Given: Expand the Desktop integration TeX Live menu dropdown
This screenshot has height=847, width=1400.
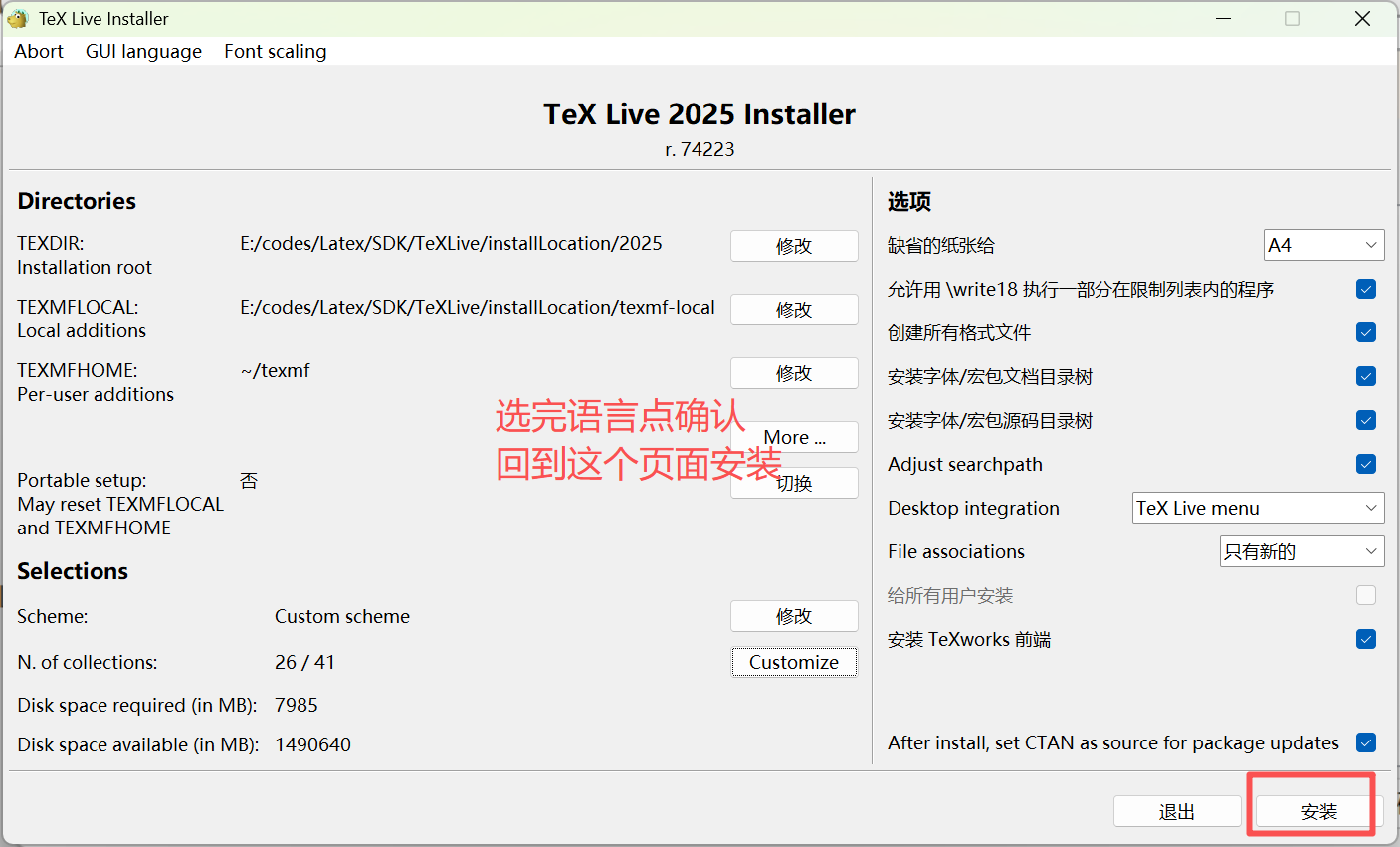Looking at the screenshot, I should 1257,508.
